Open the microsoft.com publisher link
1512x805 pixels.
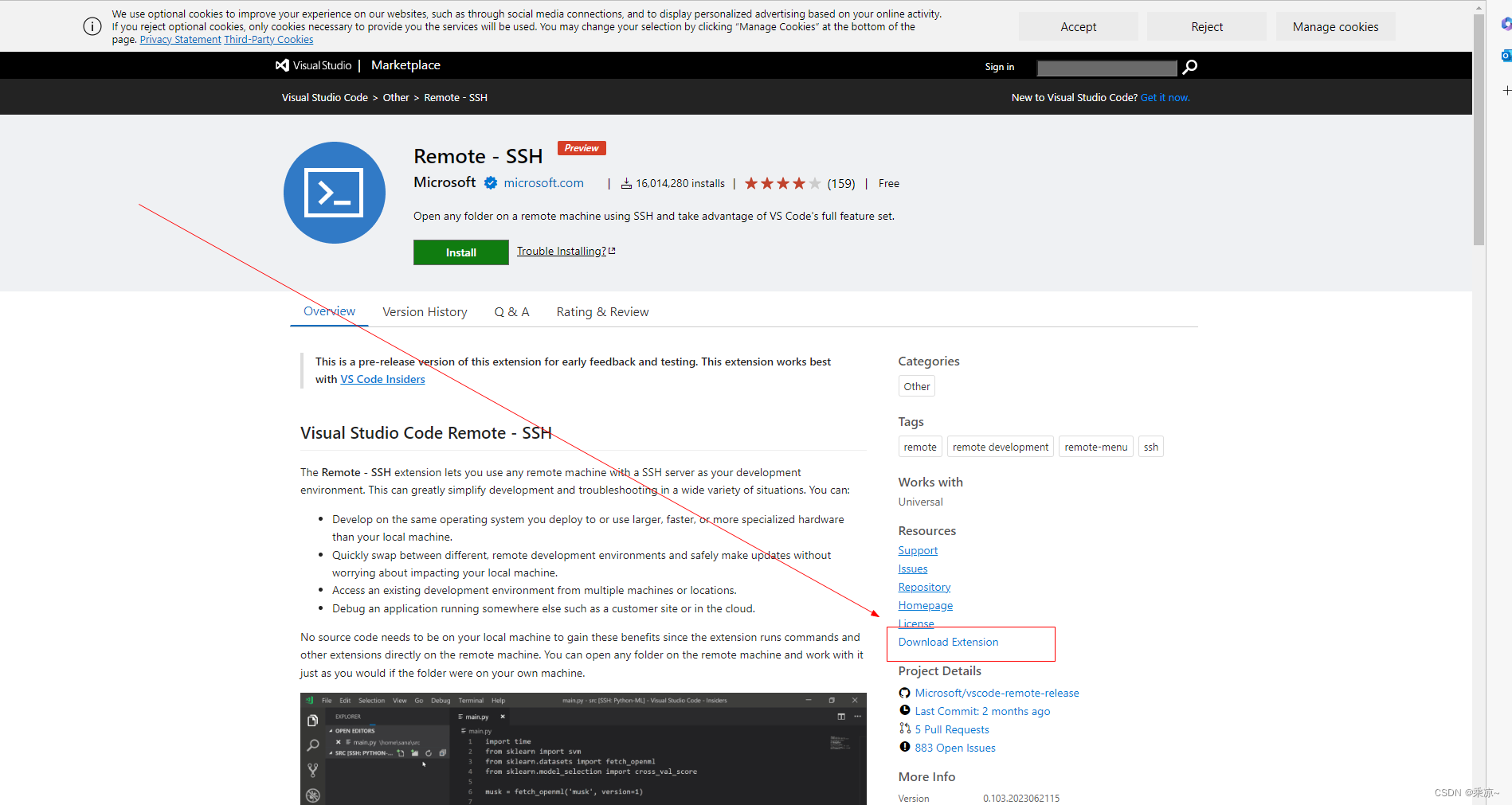543,183
